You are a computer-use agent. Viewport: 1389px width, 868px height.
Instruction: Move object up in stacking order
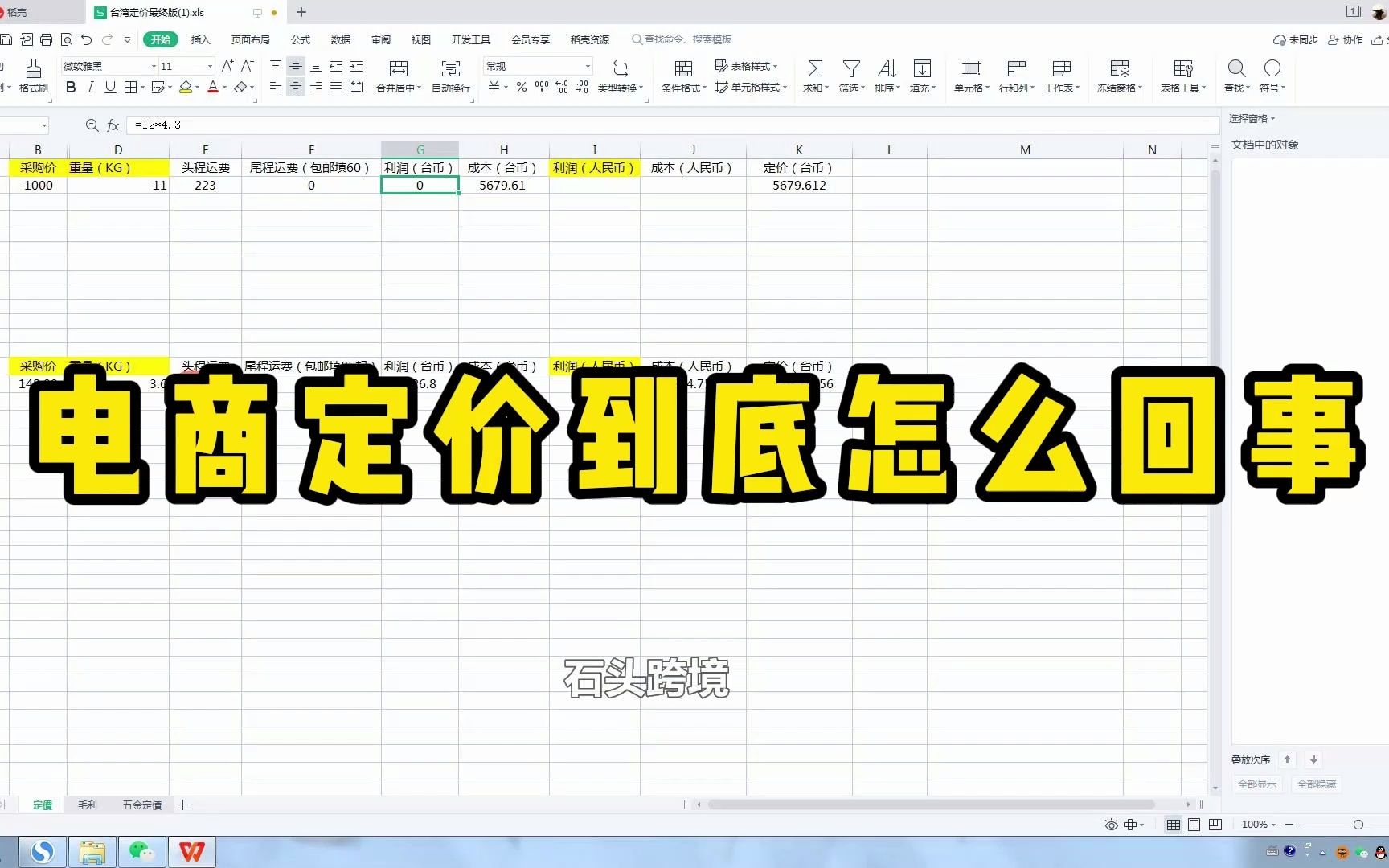pos(1287,759)
